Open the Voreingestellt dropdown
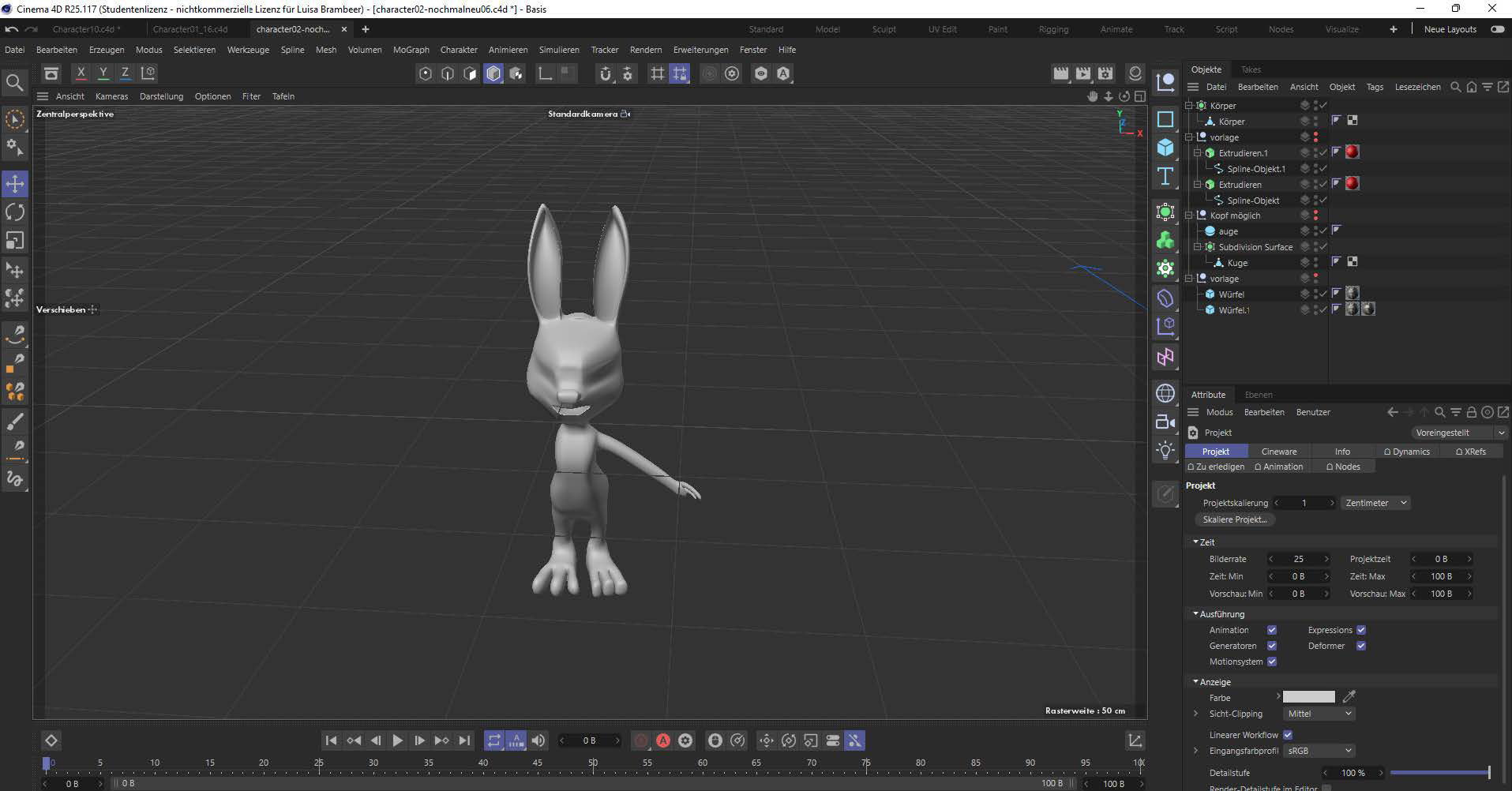Image resolution: width=1512 pixels, height=791 pixels. [1460, 433]
